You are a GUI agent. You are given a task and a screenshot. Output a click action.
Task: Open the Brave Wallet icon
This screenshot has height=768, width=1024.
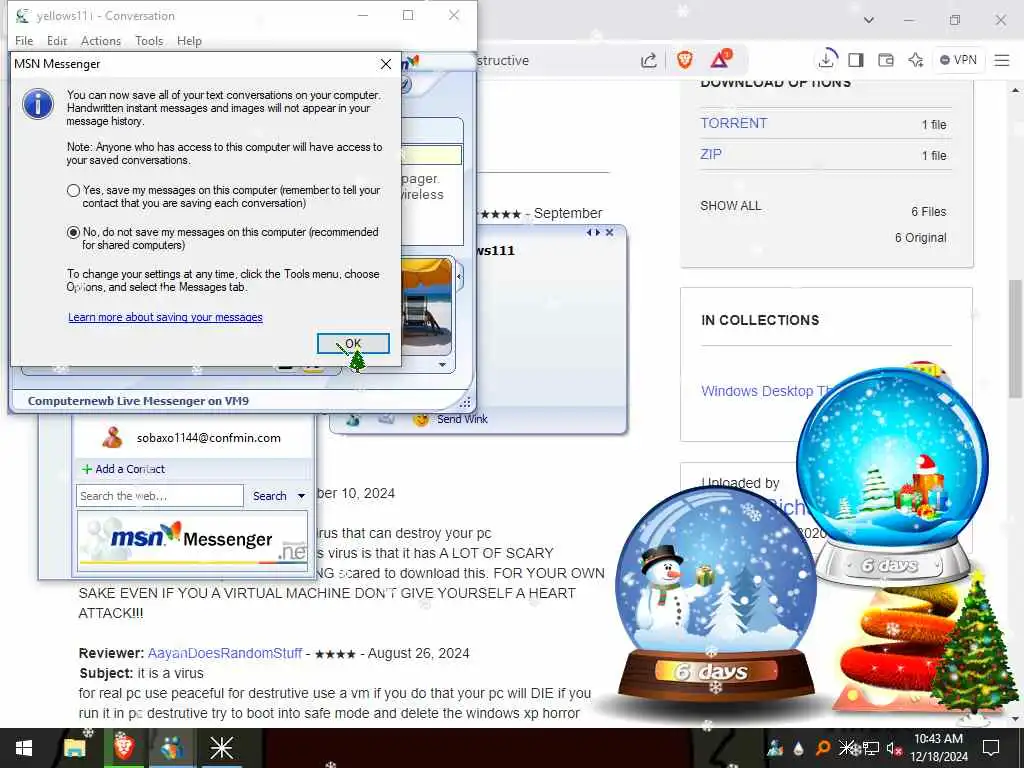(886, 60)
